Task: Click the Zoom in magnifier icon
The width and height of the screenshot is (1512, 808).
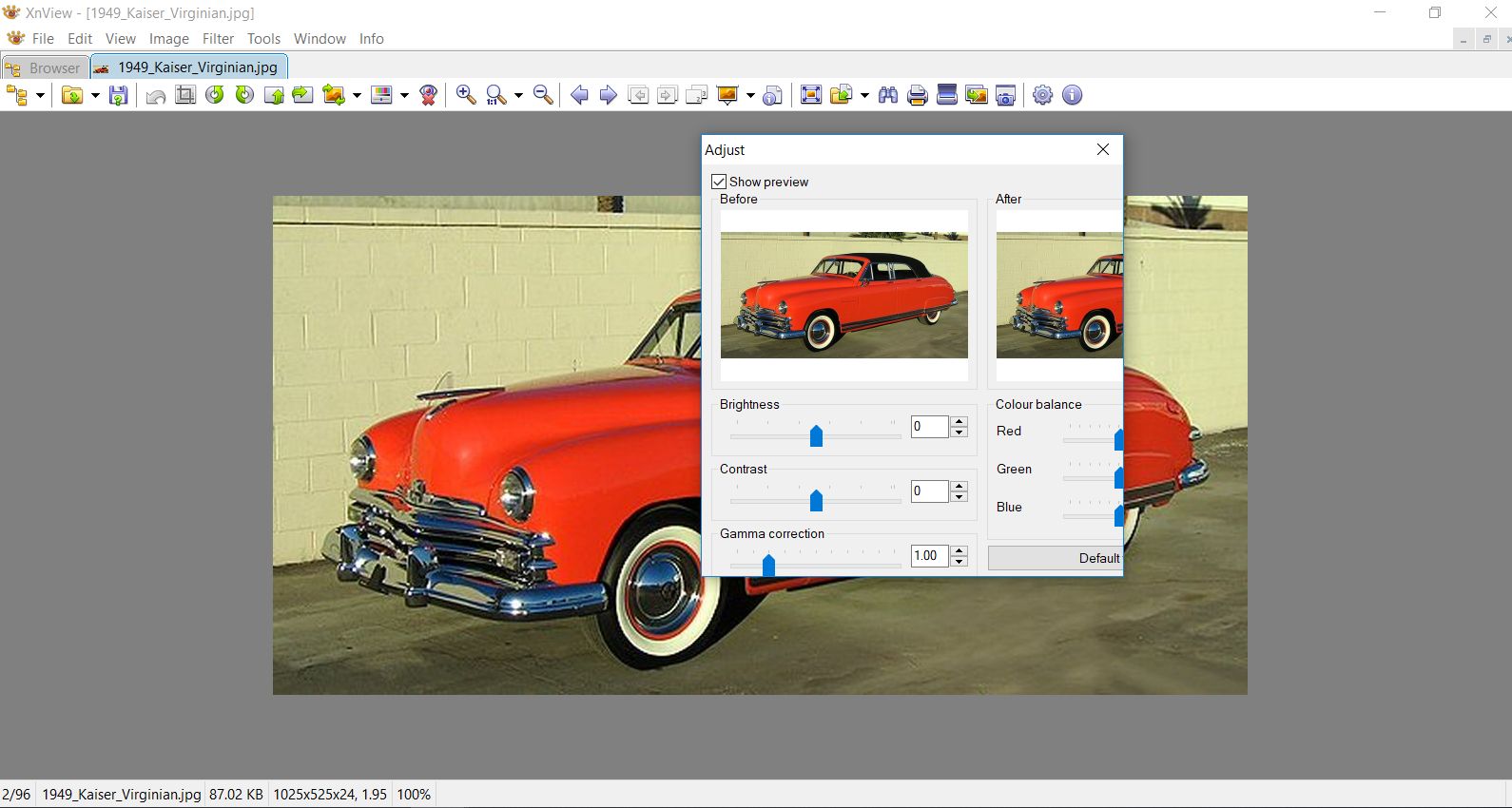Action: point(466,95)
